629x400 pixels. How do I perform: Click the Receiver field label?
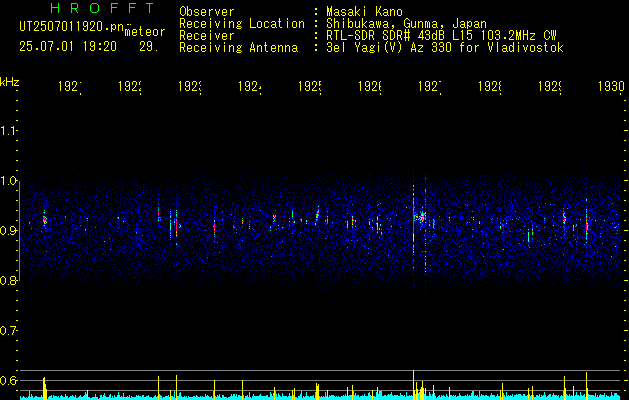click(x=207, y=36)
